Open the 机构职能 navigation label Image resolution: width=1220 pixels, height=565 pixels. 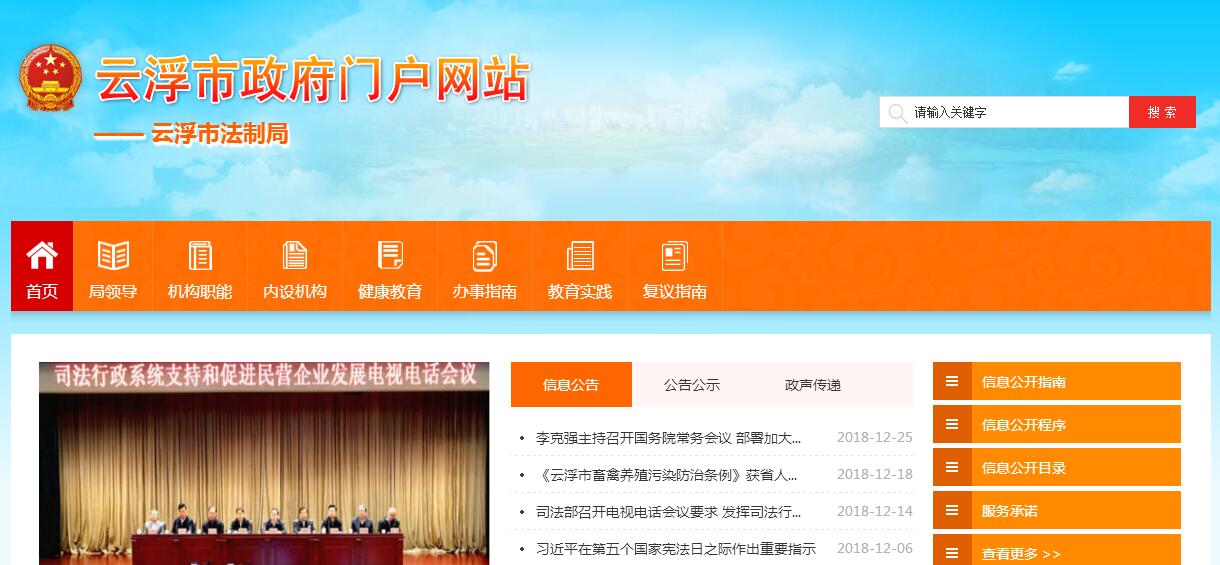click(200, 292)
